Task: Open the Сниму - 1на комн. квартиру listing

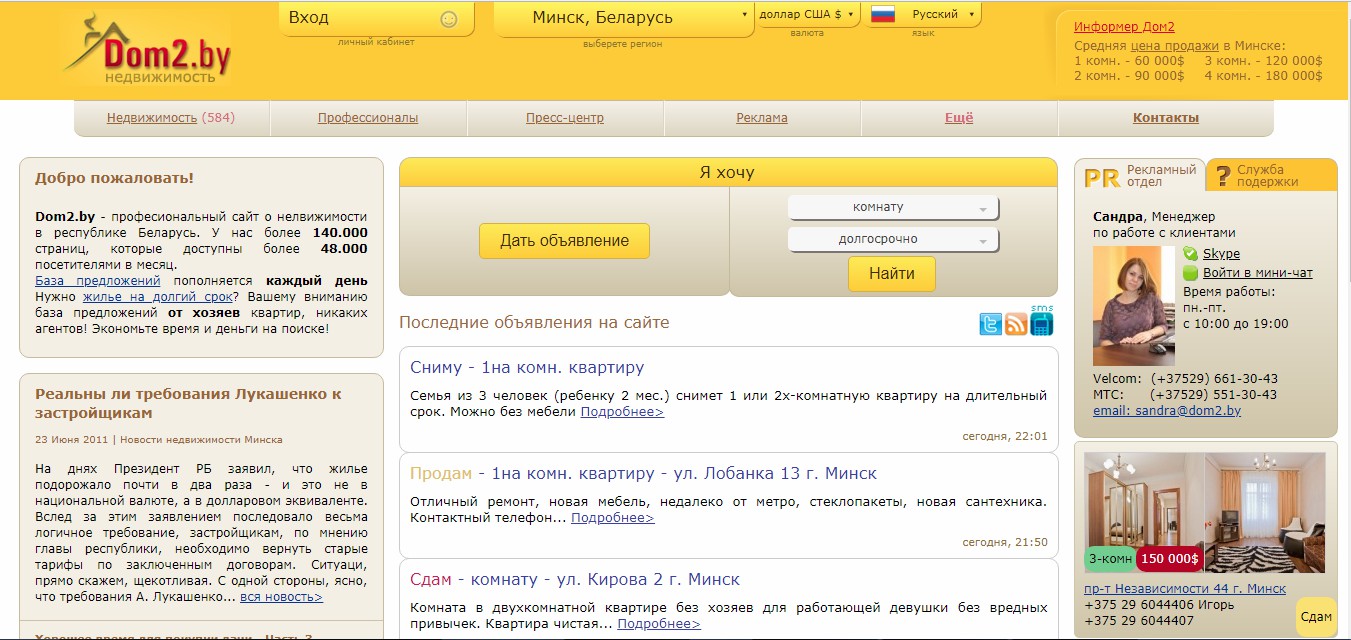Action: tap(527, 367)
